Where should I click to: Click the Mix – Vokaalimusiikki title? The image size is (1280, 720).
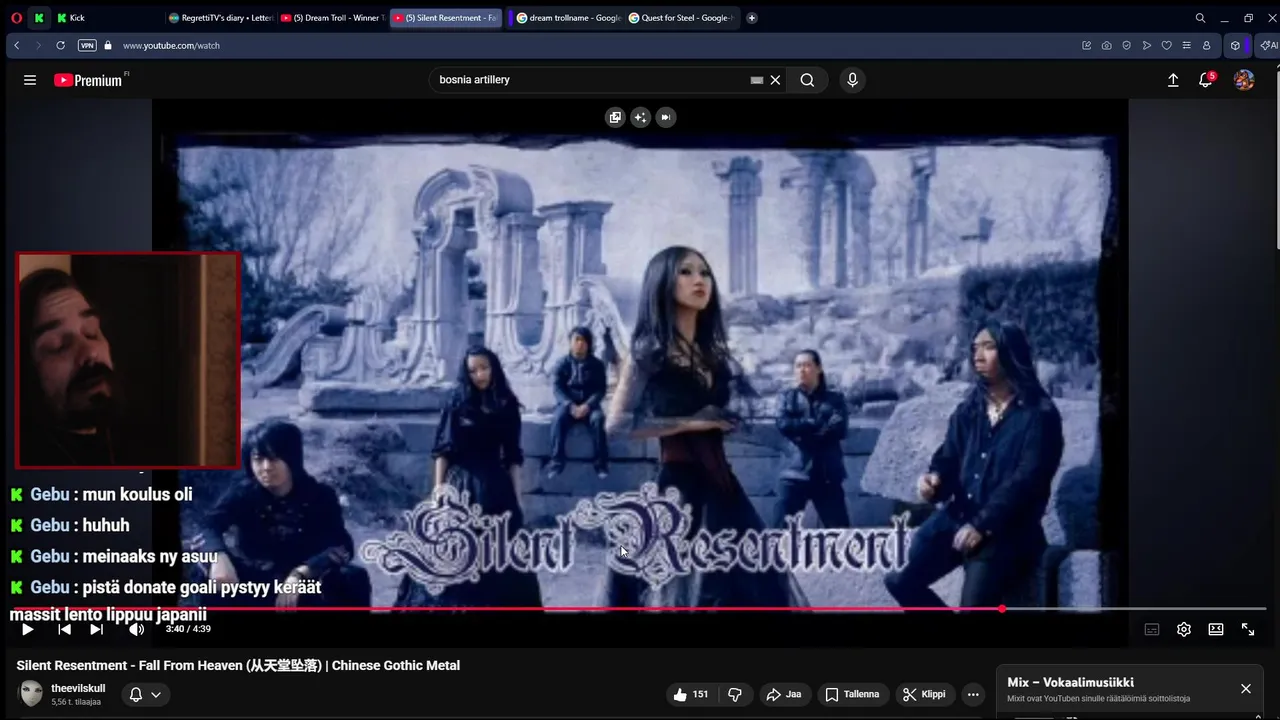[x=1070, y=682]
